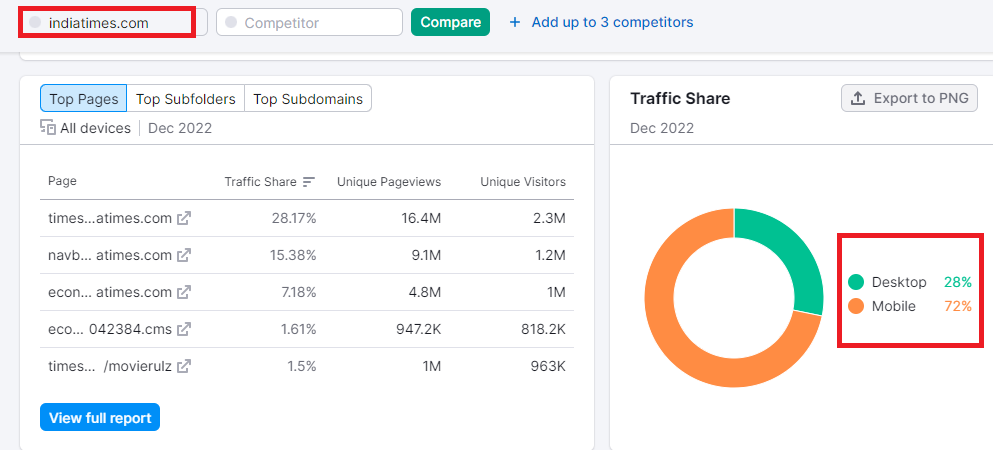Open external link icon for econ...atimes.com row
Image resolution: width=993 pixels, height=450 pixels.
184,292
